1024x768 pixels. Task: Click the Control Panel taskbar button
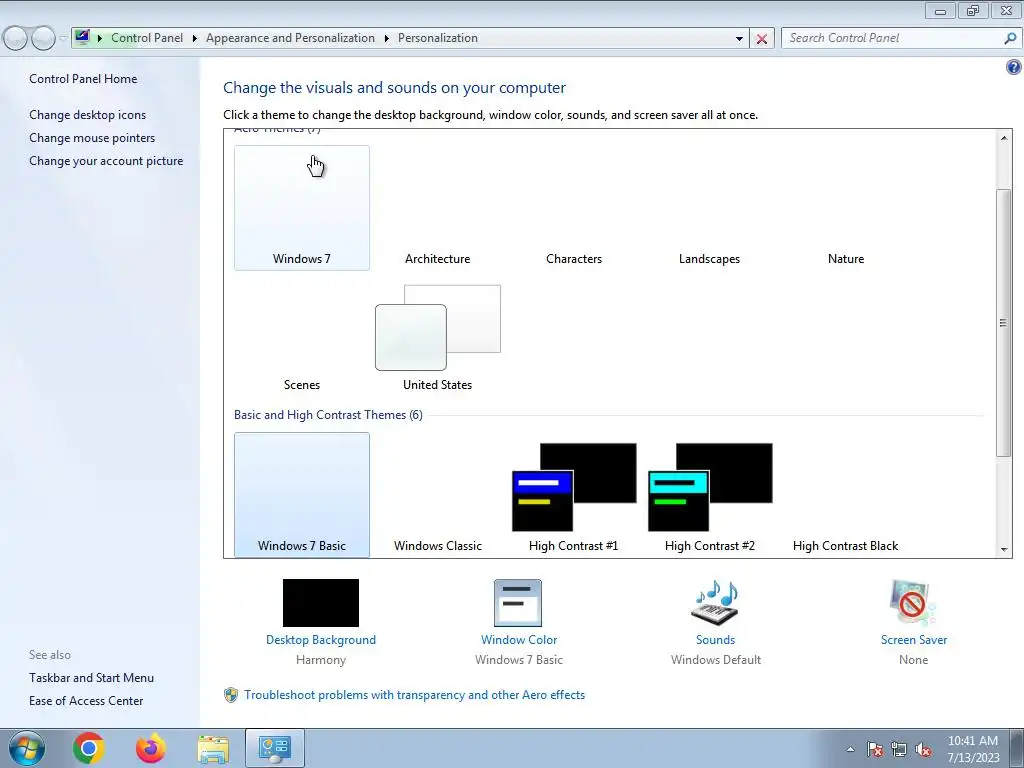tap(274, 748)
